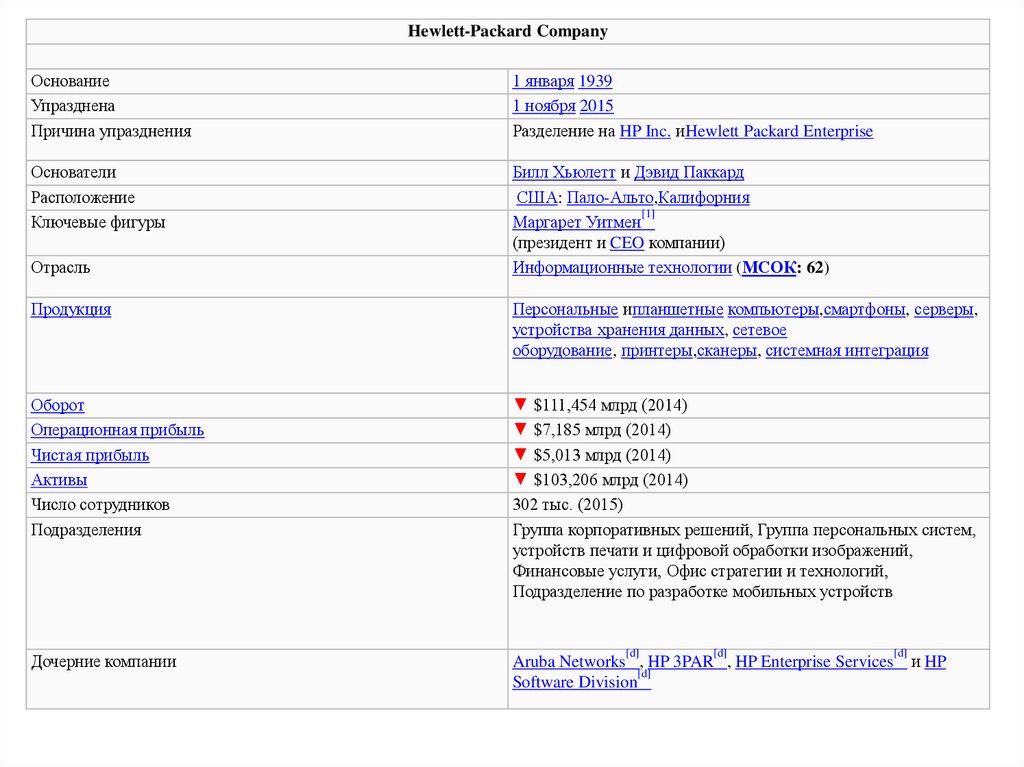Click the планшетные link

tap(678, 310)
